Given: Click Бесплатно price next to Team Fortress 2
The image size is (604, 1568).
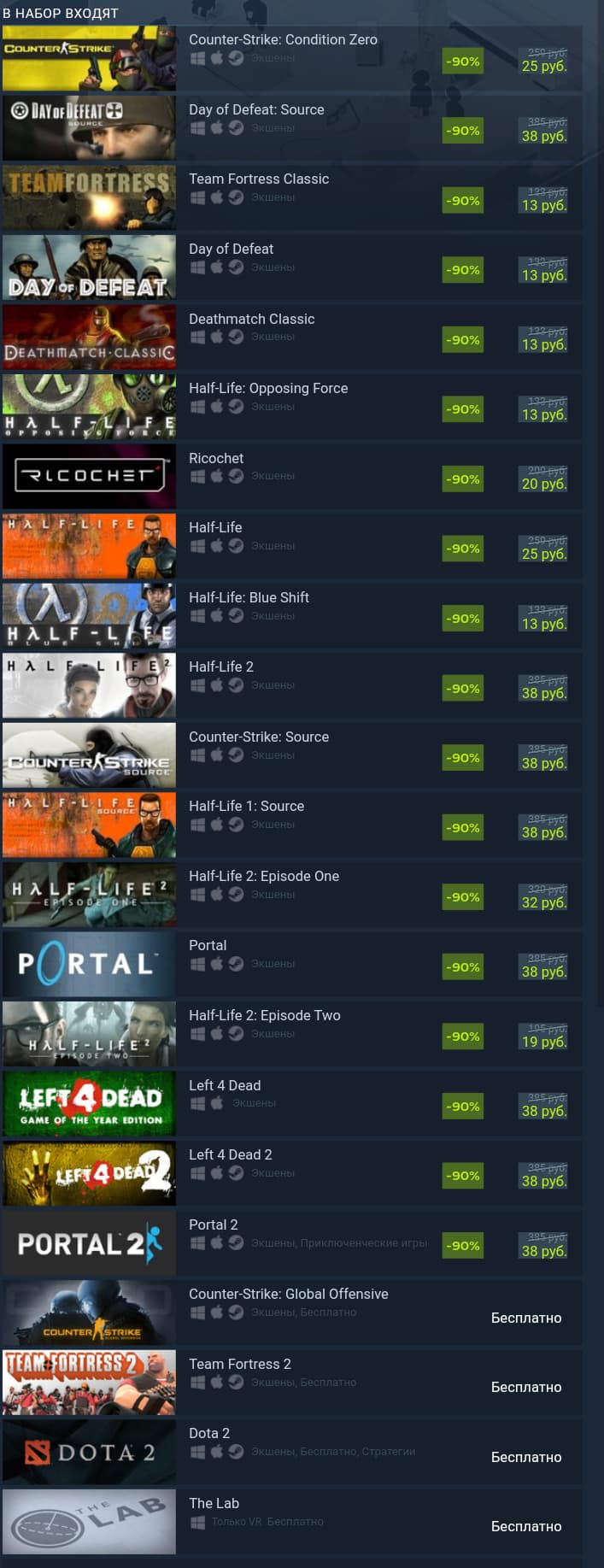Looking at the screenshot, I should click(x=526, y=1388).
